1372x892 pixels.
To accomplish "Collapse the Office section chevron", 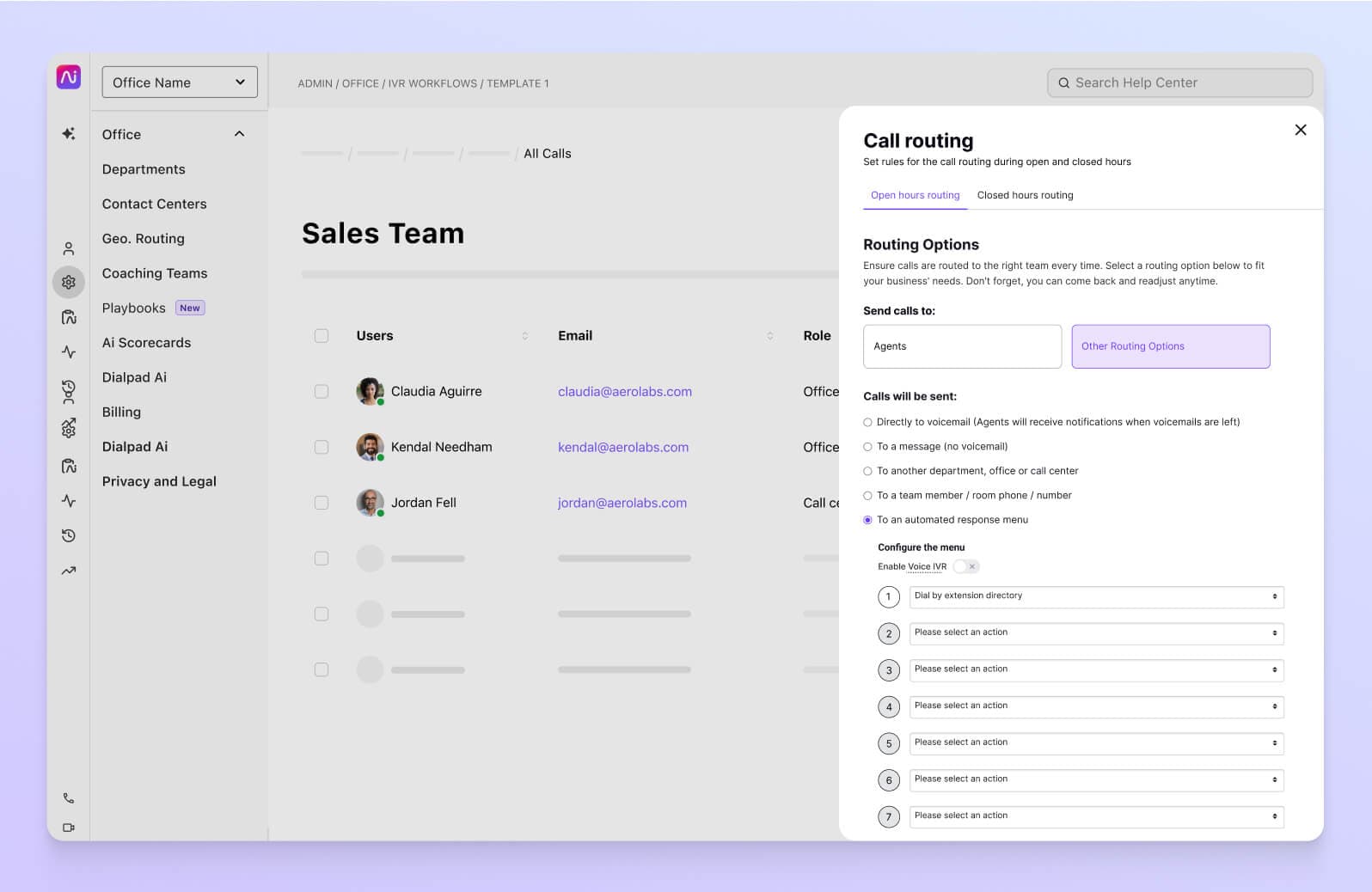I will tap(240, 134).
